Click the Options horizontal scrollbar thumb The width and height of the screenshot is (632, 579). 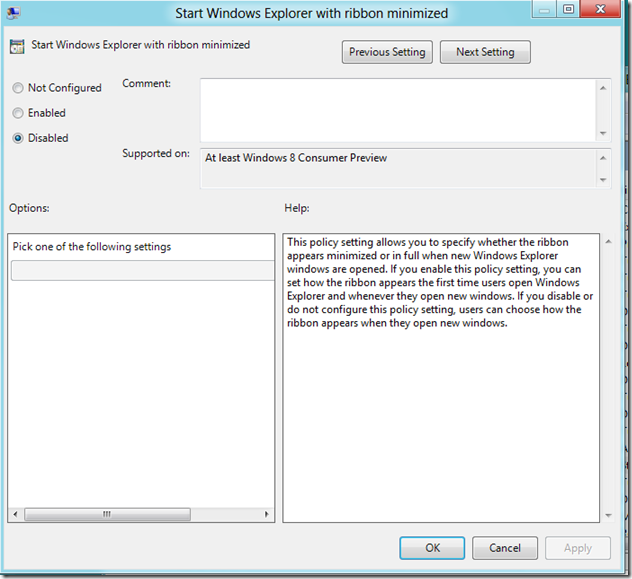(107, 514)
